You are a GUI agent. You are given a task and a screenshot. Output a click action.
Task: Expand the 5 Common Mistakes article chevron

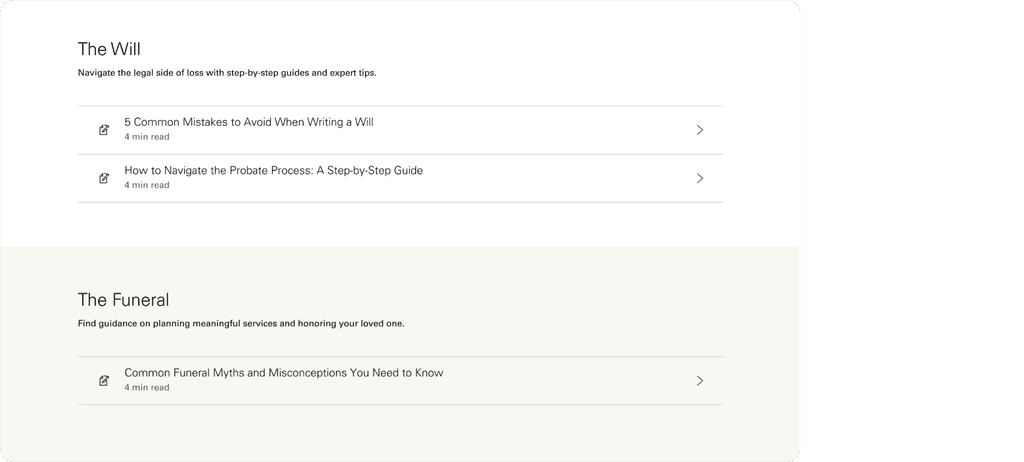tap(700, 130)
